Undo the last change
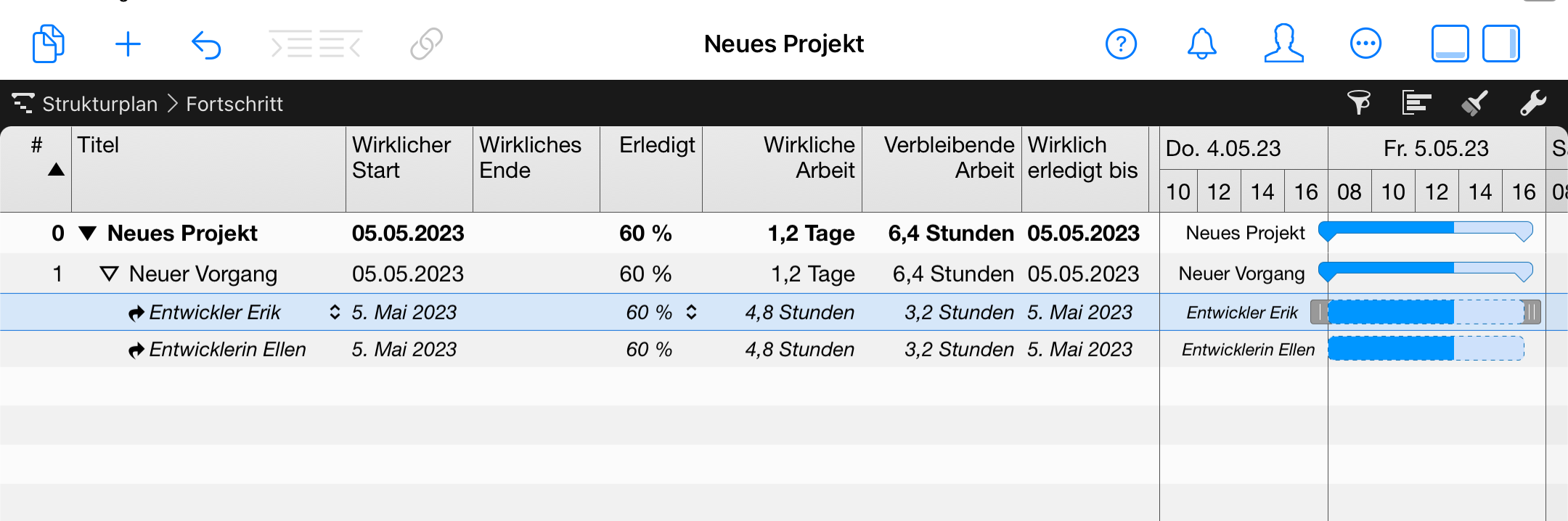The height and width of the screenshot is (521, 1568). click(206, 43)
